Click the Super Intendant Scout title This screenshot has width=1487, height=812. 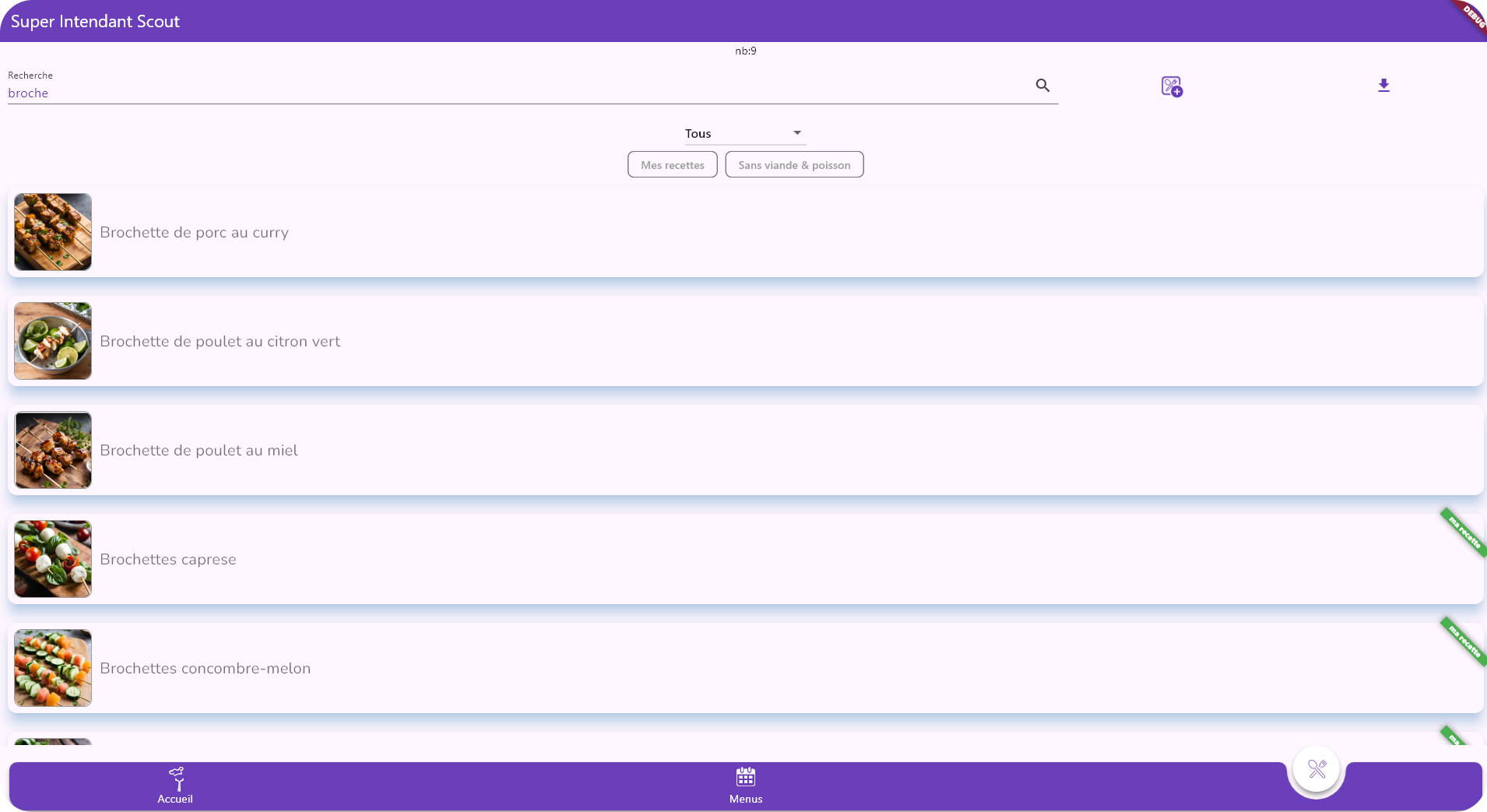[x=95, y=21]
